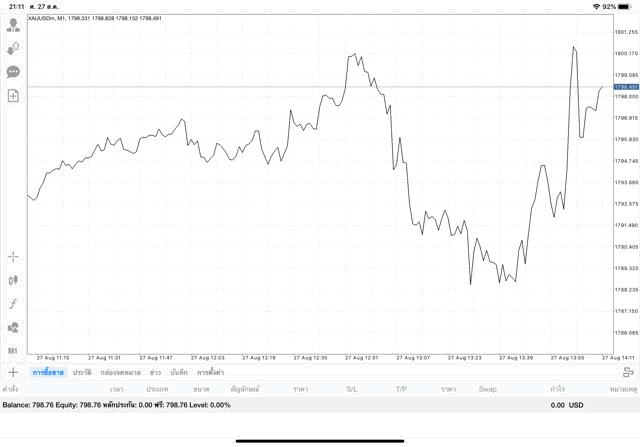Viewport: 640px width, 447px height.
Task: Open the chat messages icon
Action: pos(14,72)
